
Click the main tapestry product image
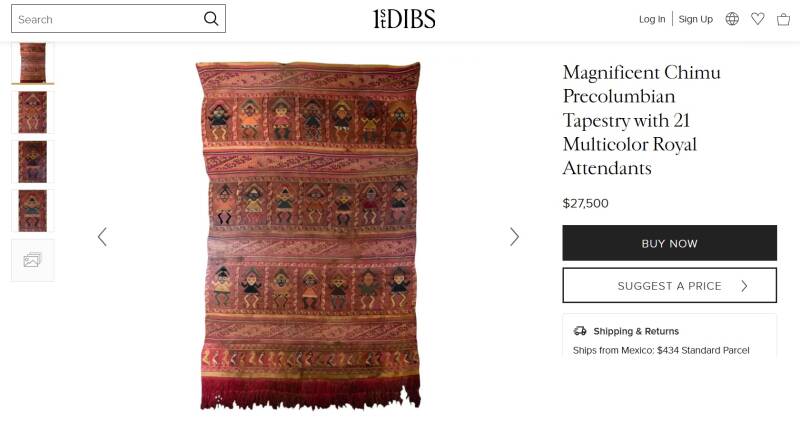point(309,236)
